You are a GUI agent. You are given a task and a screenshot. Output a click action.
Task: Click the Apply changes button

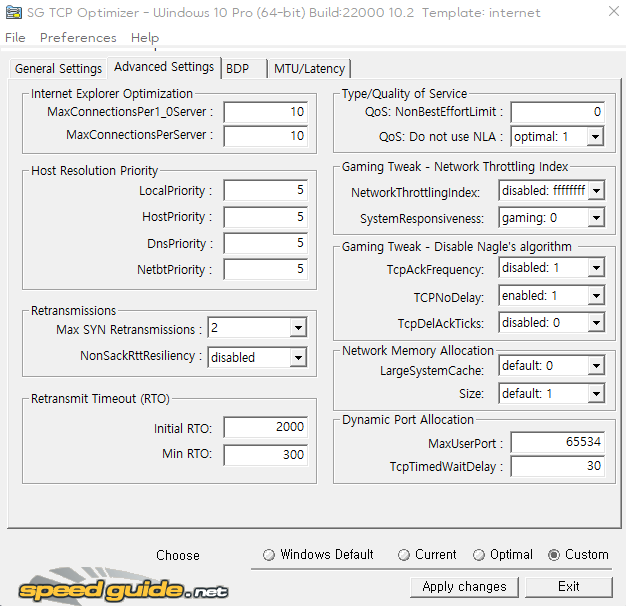[x=464, y=587]
